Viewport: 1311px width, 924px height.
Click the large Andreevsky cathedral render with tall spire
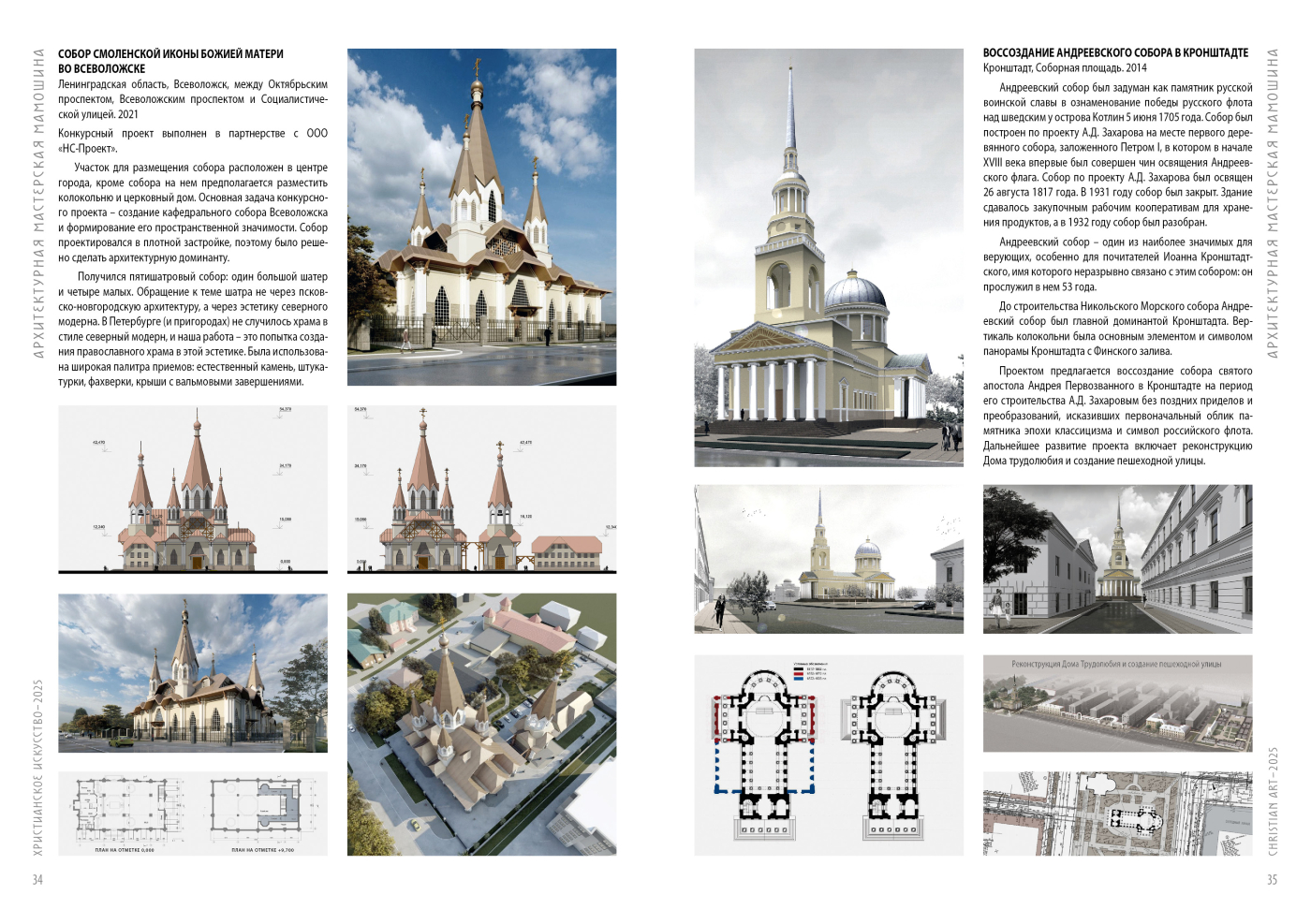pos(829,257)
